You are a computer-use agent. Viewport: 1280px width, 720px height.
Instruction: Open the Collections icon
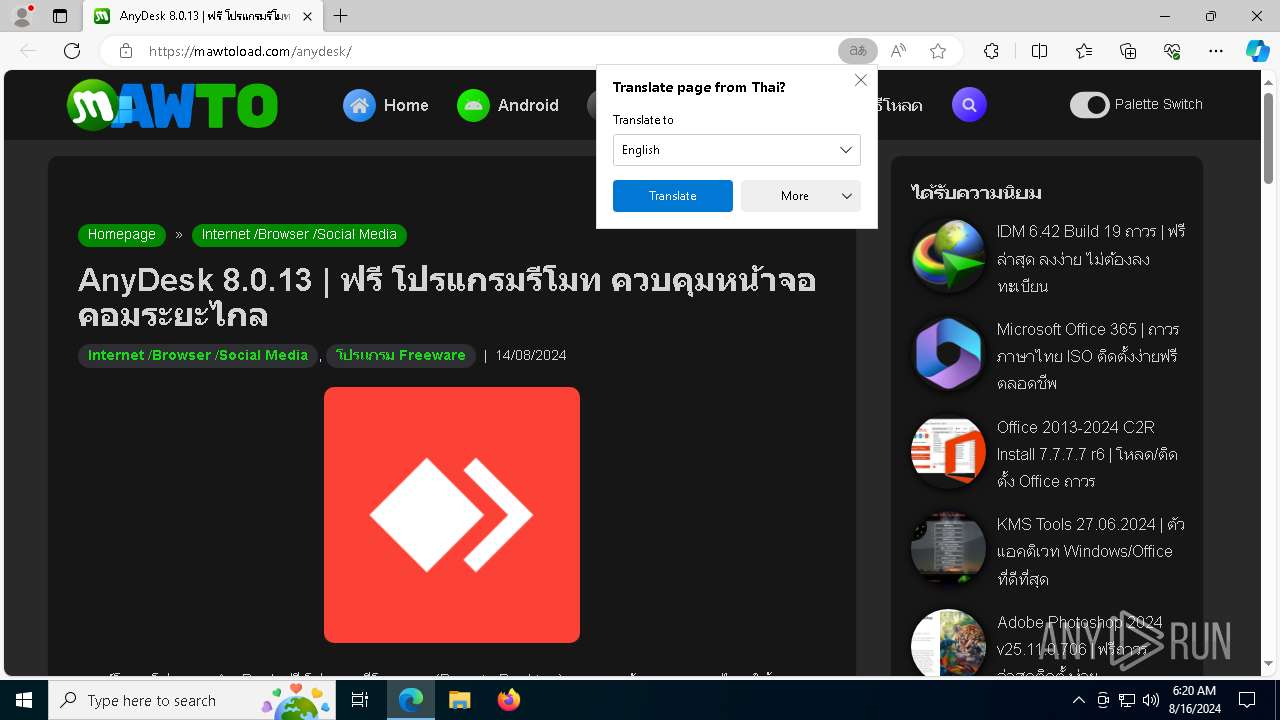coord(1128,51)
